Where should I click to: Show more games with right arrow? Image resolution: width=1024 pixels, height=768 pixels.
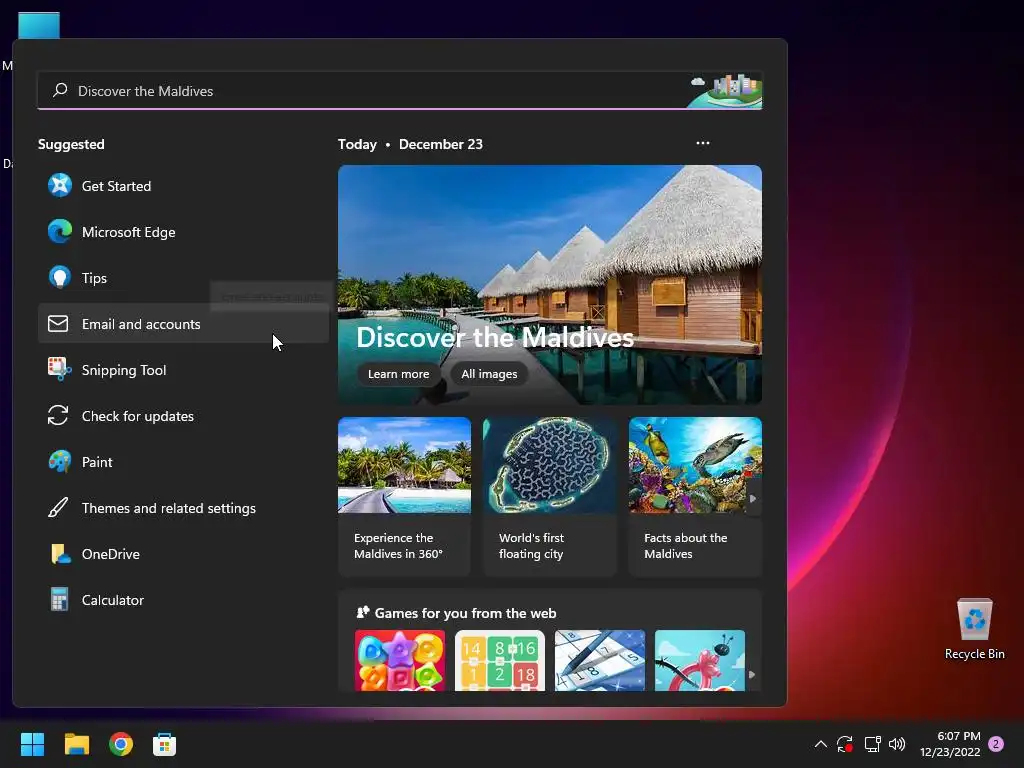coord(752,674)
